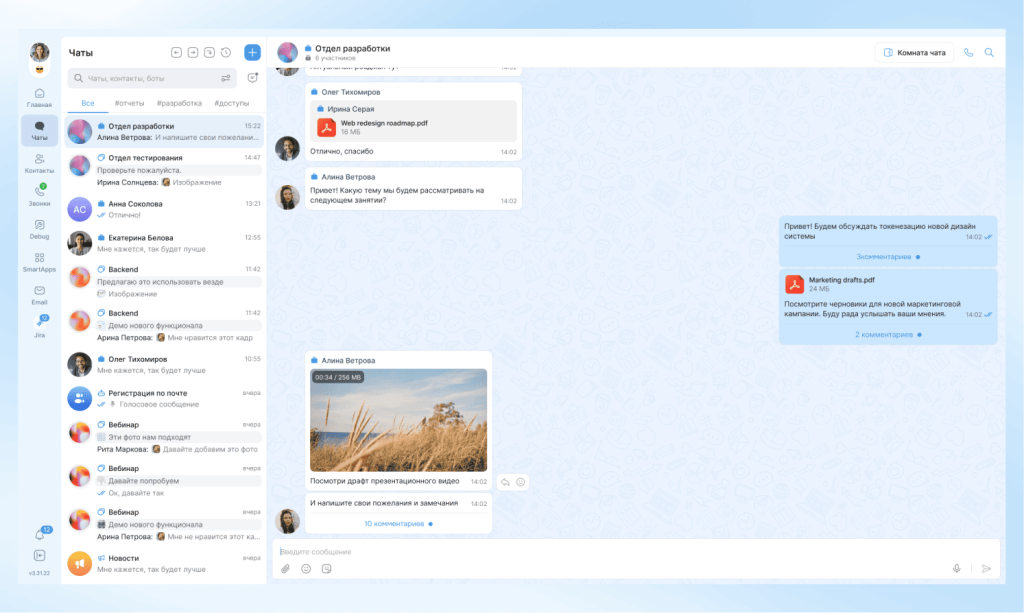Reply to the video message using arrow icon
Screen dimensions: 1024x613
click(505, 482)
